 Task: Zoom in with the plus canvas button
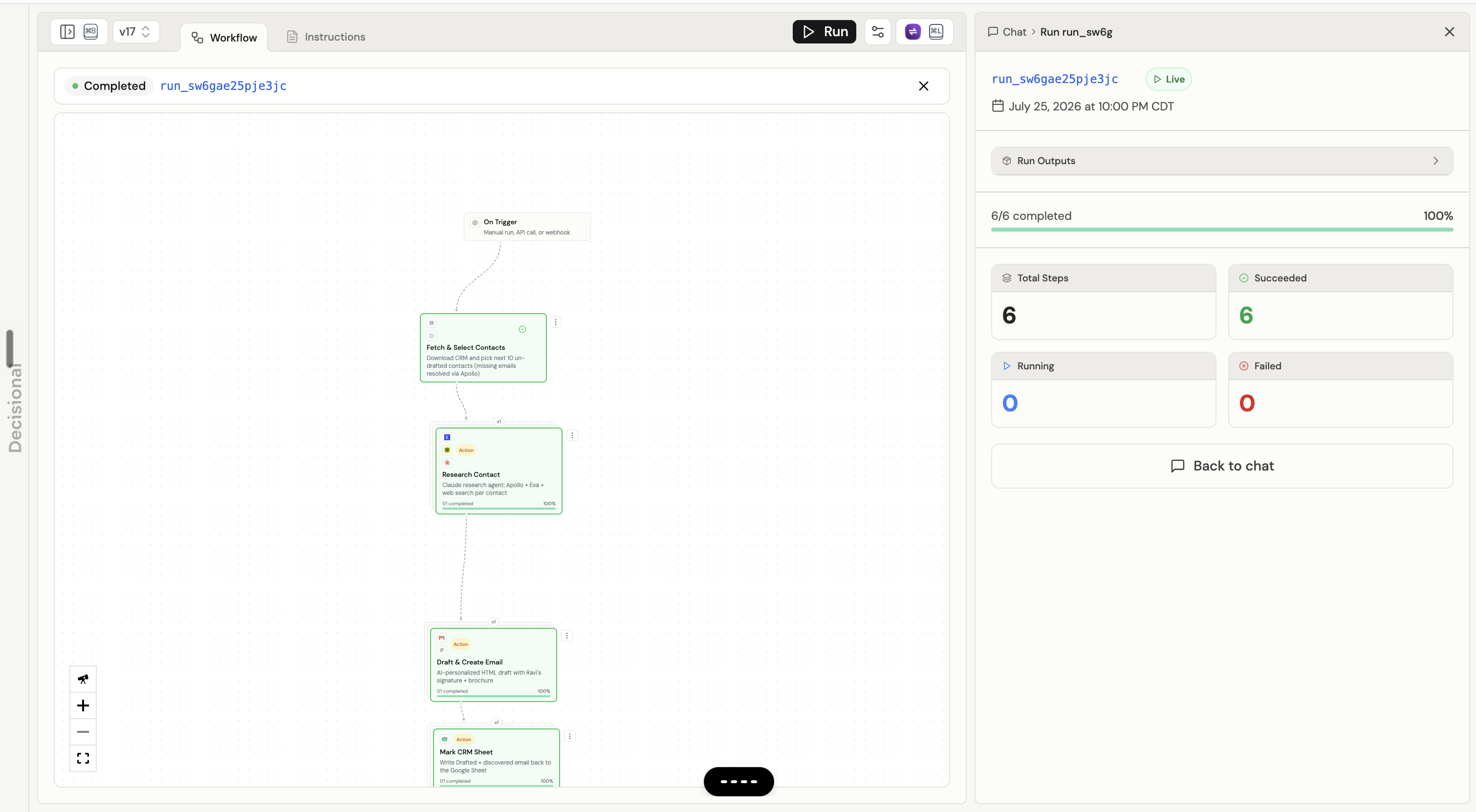click(x=83, y=705)
